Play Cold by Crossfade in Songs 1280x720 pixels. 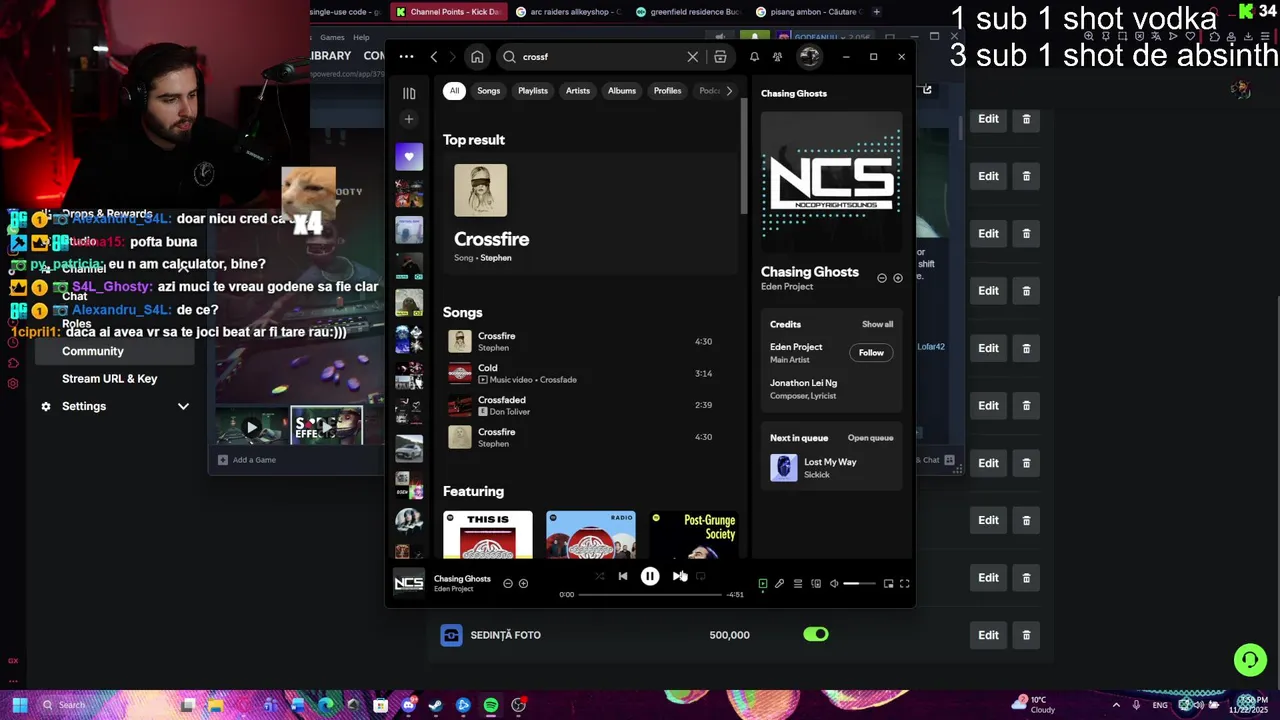pos(590,373)
